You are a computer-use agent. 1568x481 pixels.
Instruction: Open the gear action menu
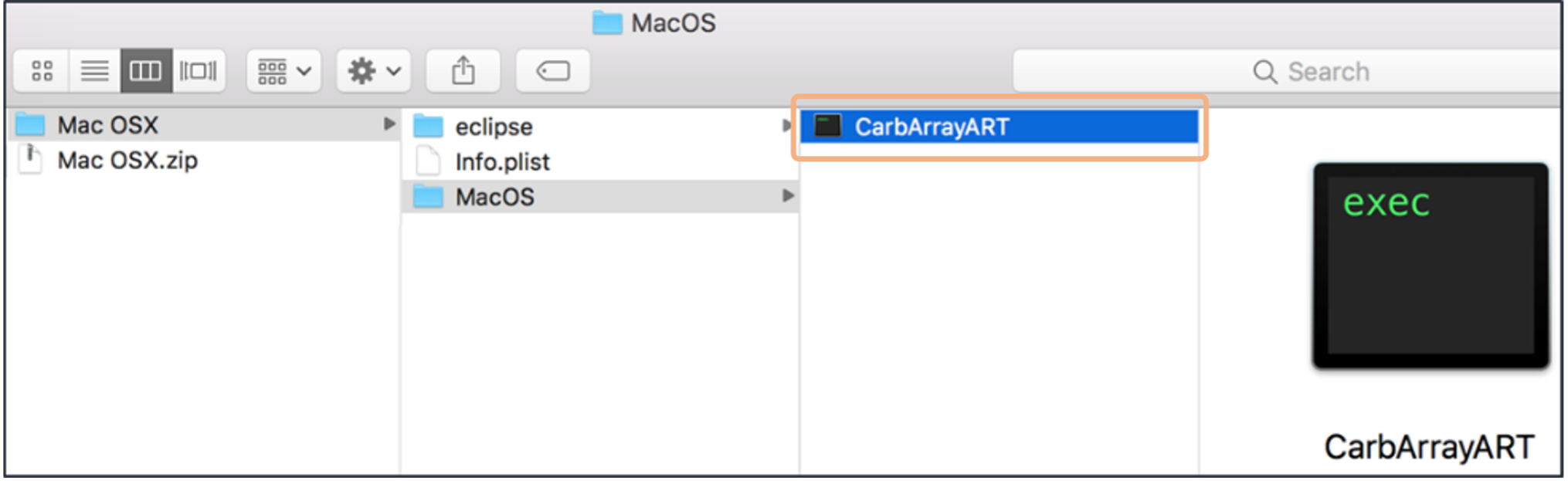point(373,71)
